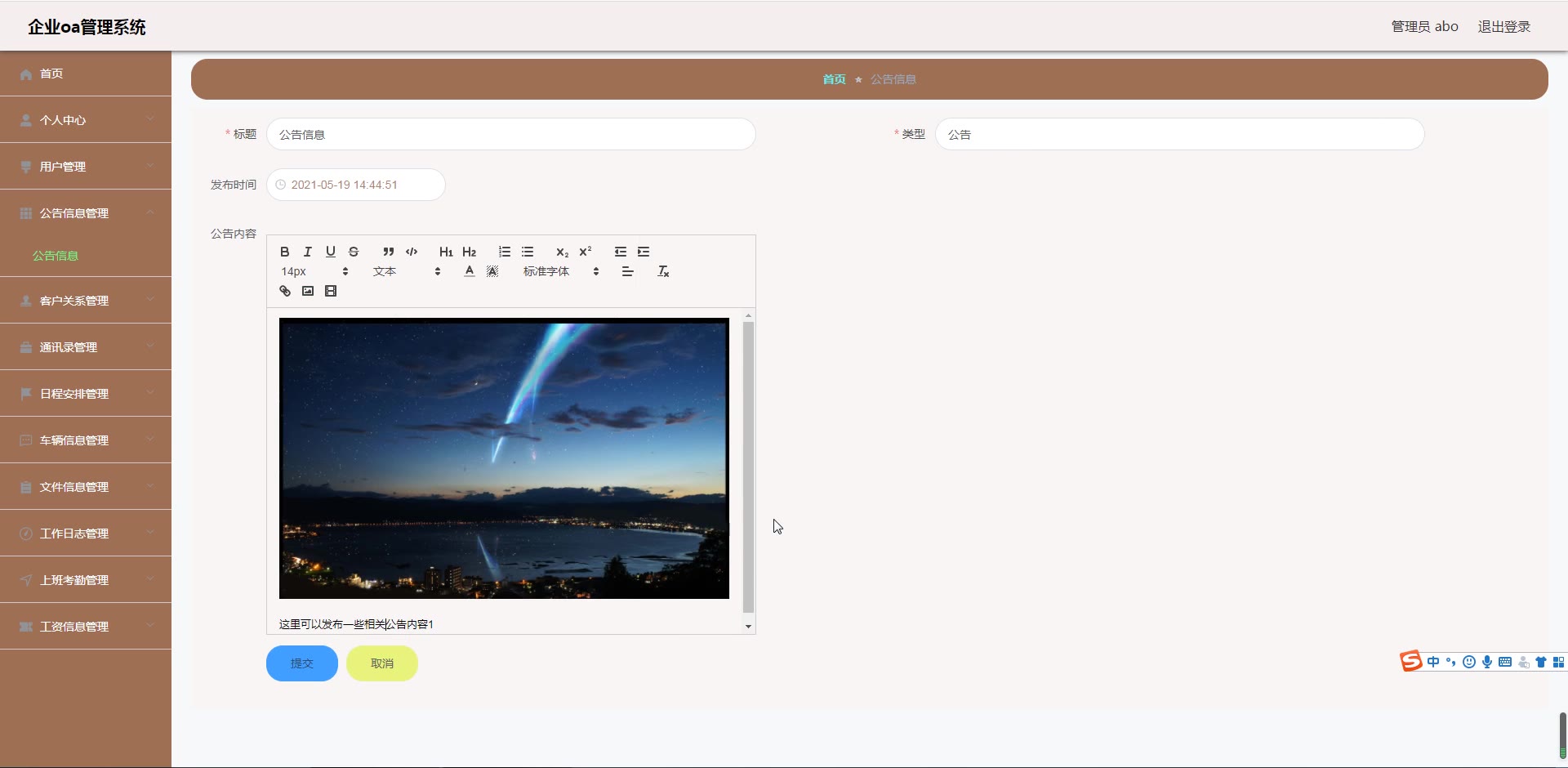Screen dimensions: 1568x768
Task: Insert an image into the editor
Action: click(308, 291)
